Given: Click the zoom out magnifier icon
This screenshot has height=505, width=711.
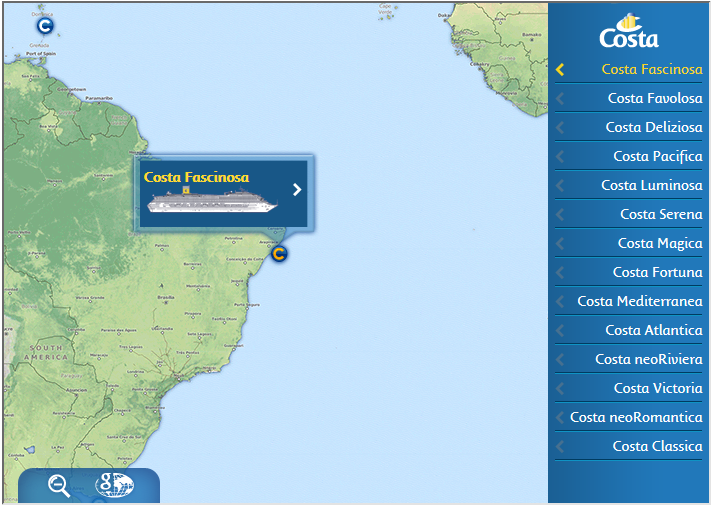Looking at the screenshot, I should point(59,486).
